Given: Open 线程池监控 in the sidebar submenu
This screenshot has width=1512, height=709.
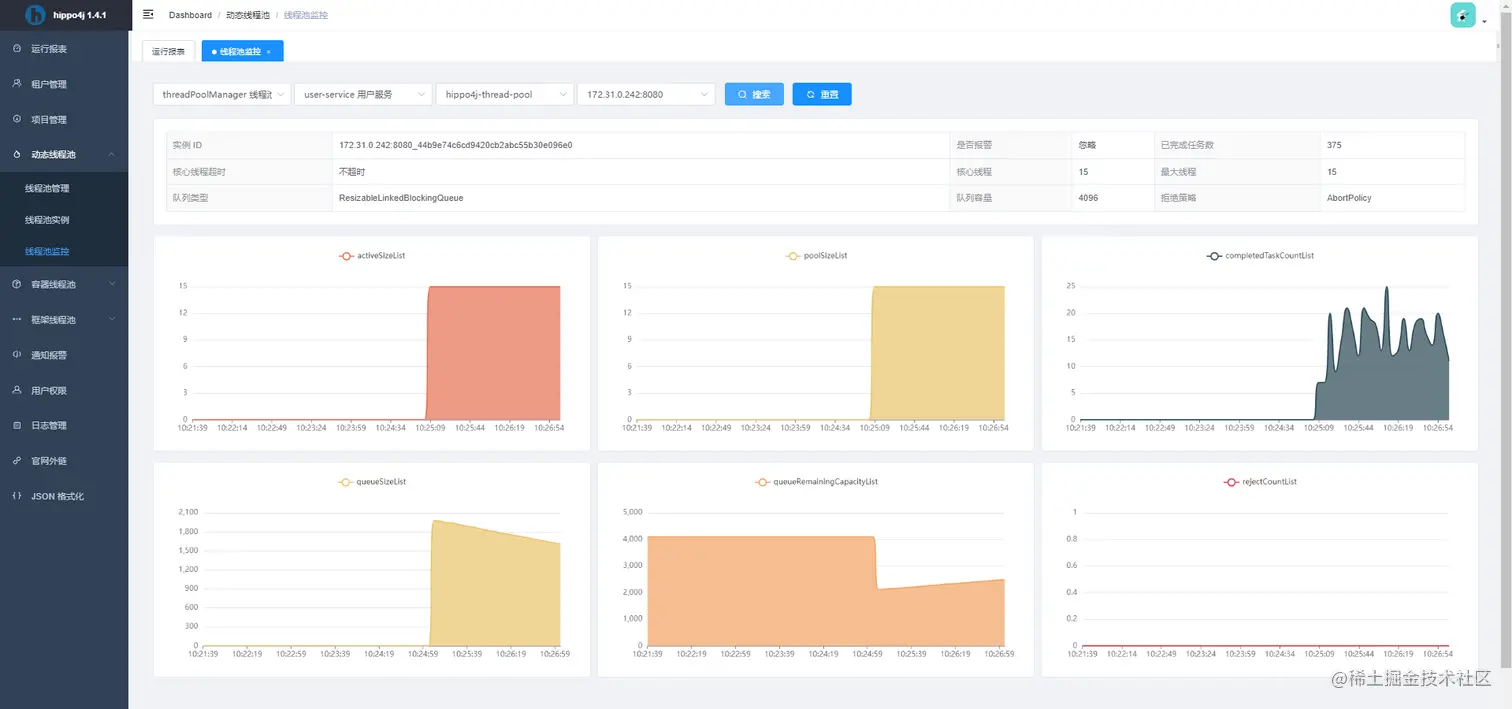Looking at the screenshot, I should click(47, 251).
